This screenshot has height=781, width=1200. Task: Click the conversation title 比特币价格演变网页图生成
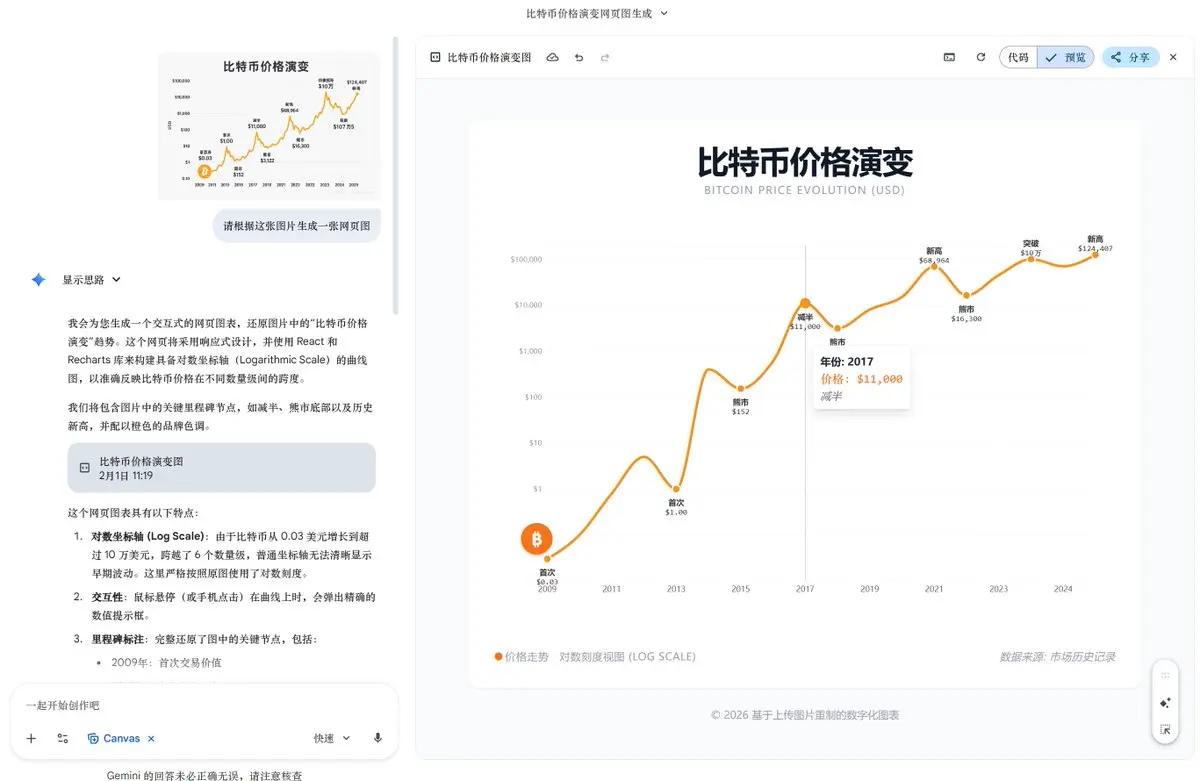[x=589, y=13]
